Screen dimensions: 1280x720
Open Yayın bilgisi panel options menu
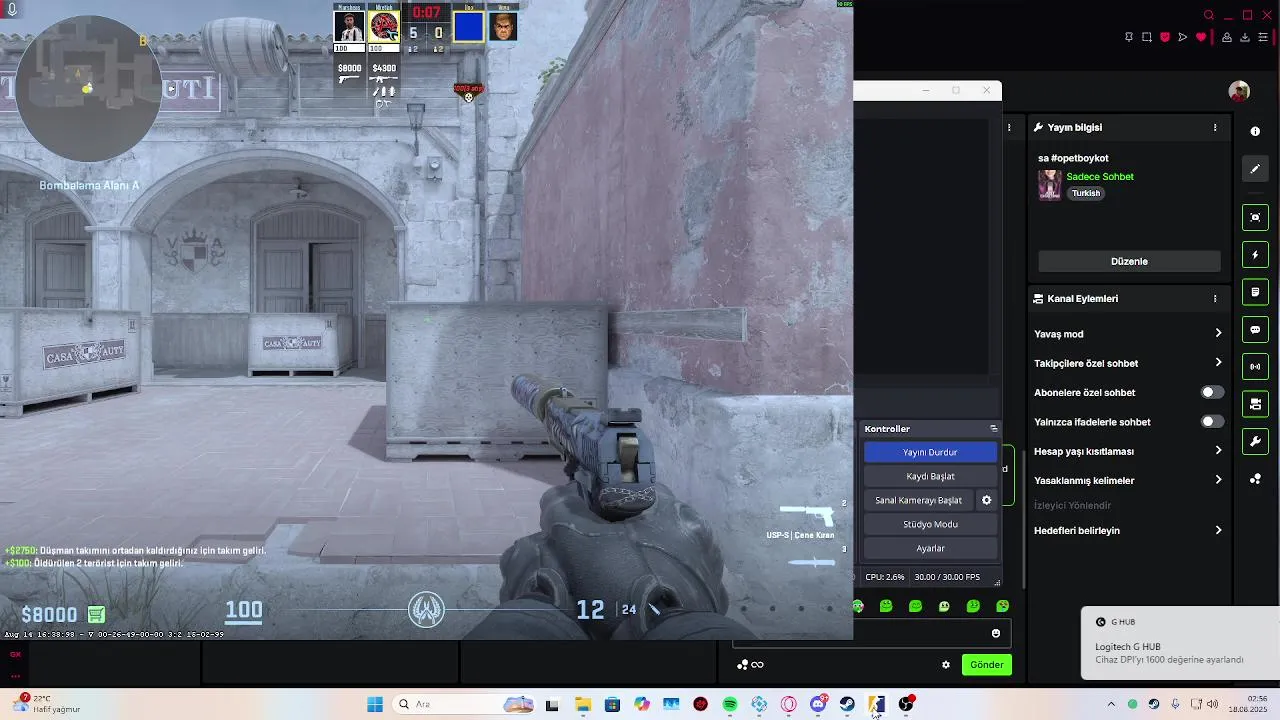pos(1215,128)
